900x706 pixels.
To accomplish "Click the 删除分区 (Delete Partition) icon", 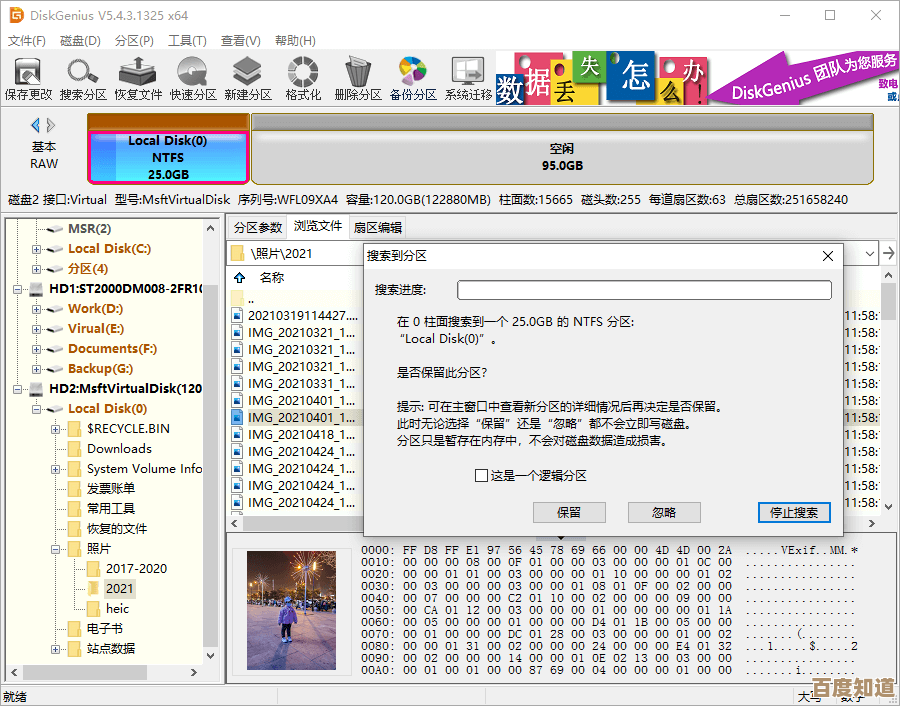I will (x=358, y=78).
